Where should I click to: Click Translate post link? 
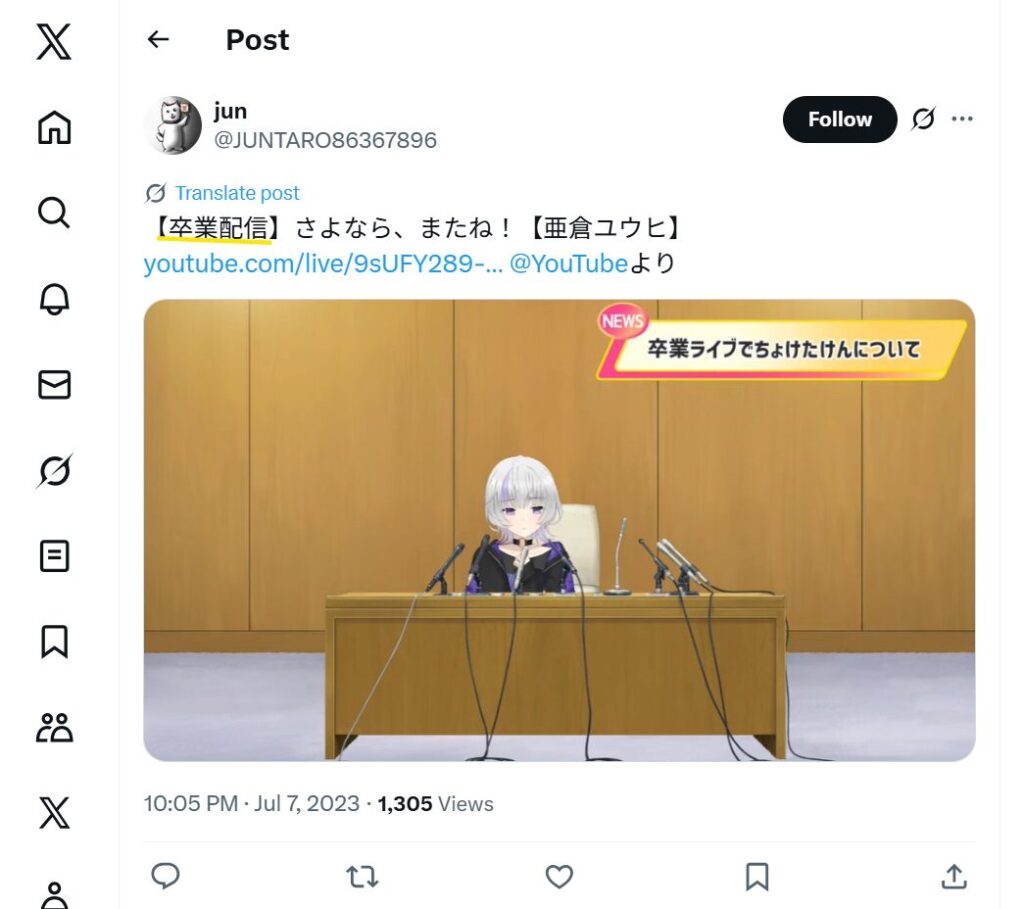pyautogui.click(x=236, y=193)
